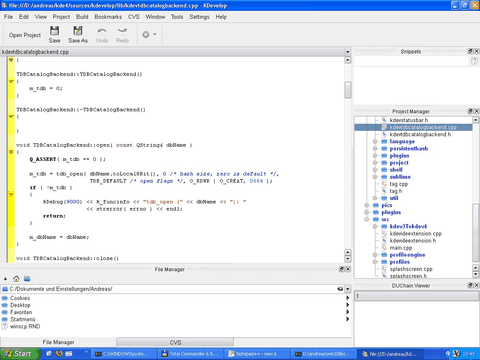Select the main.cpp file in the project tree

tap(401, 248)
